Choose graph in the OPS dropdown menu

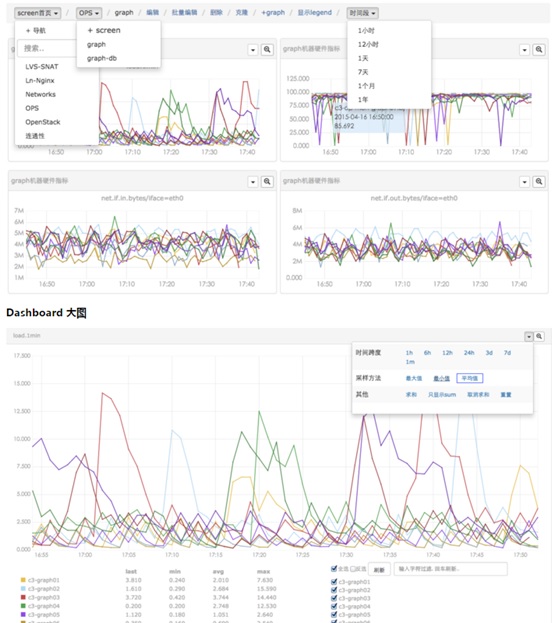[97, 44]
